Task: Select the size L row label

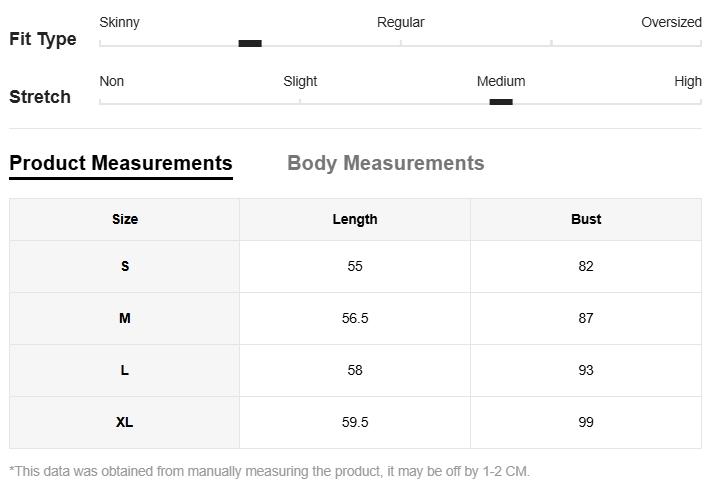Action: (125, 370)
